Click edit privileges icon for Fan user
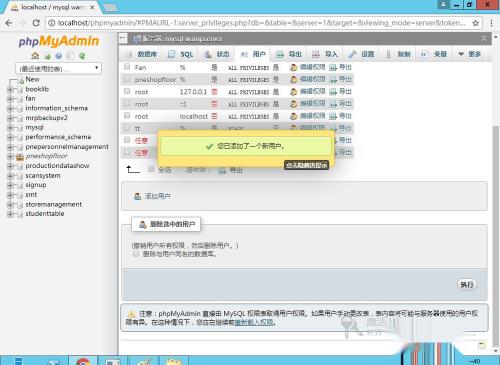The image size is (500, 365). click(x=293, y=68)
